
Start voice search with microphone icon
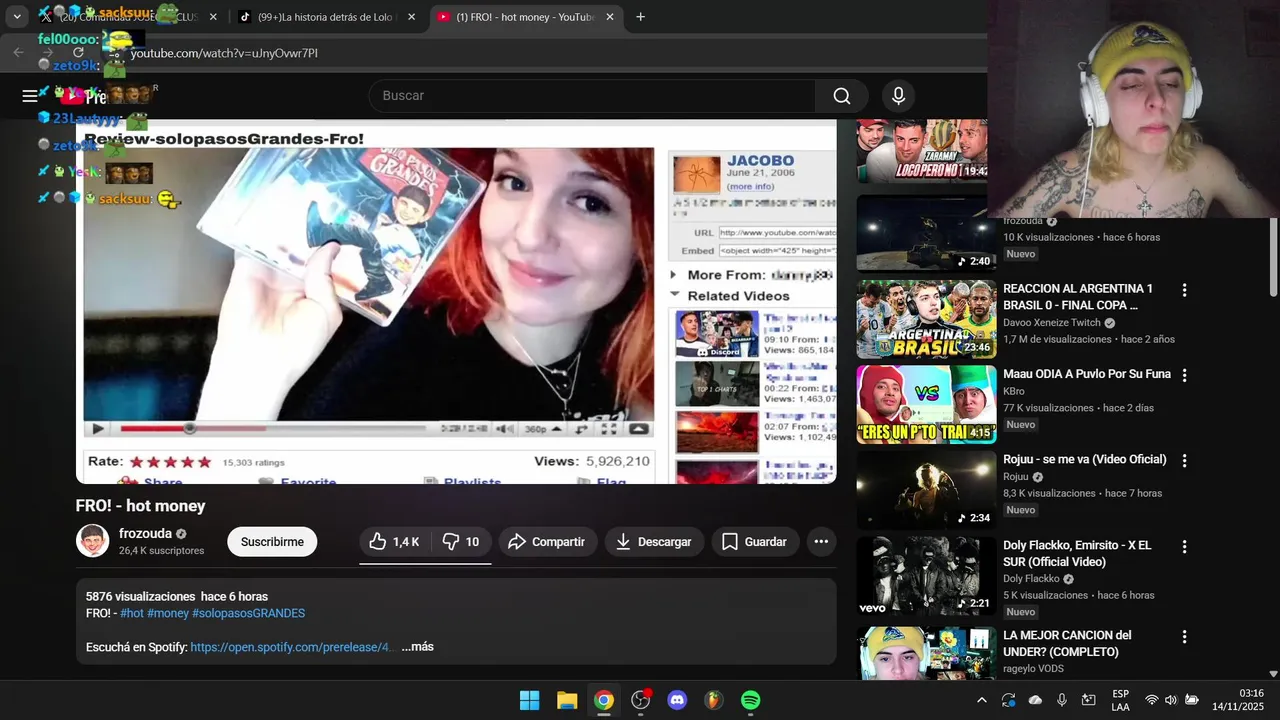(x=898, y=96)
